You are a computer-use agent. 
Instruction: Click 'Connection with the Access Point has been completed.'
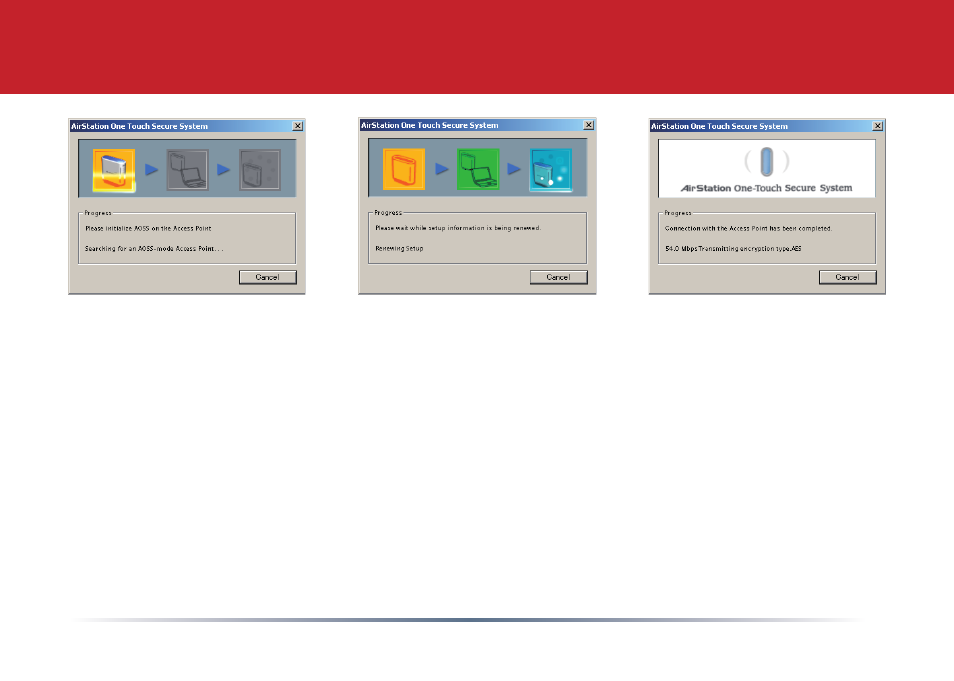[748, 228]
